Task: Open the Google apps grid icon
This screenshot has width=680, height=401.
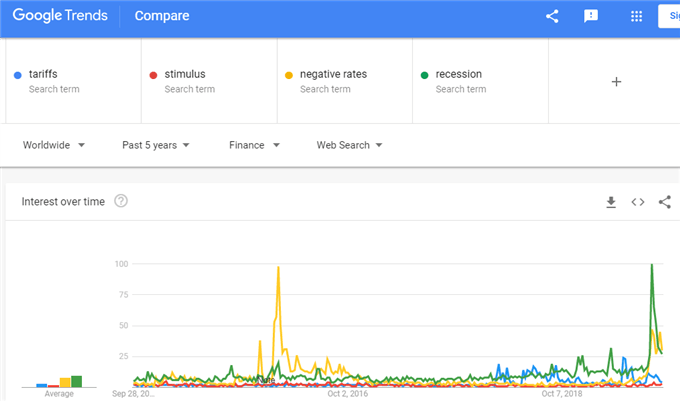Action: [x=636, y=16]
